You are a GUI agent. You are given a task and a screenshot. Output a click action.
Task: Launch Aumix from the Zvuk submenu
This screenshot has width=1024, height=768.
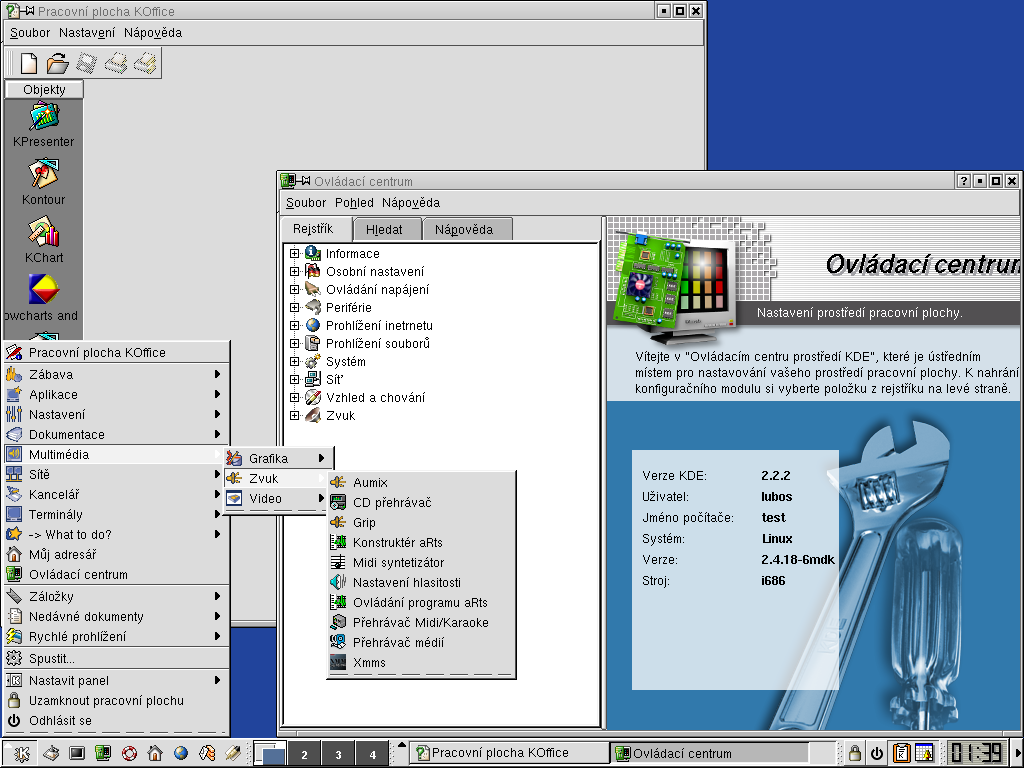pos(422,483)
